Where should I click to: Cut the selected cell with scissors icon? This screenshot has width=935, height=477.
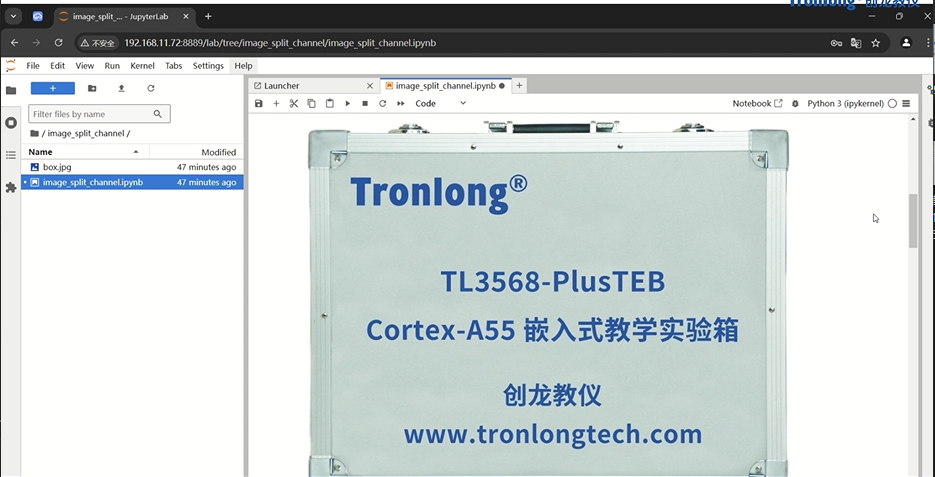click(x=294, y=103)
